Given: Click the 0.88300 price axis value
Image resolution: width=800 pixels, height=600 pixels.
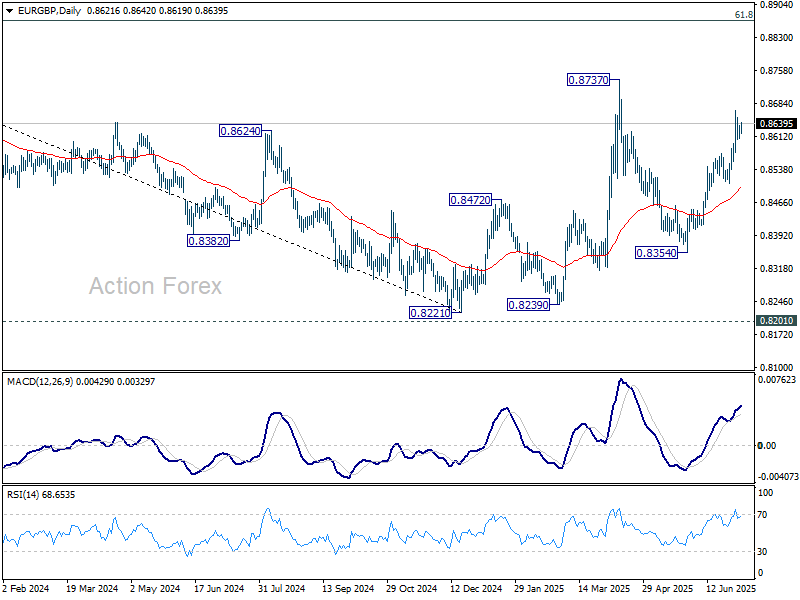Looking at the screenshot, I should coord(776,38).
